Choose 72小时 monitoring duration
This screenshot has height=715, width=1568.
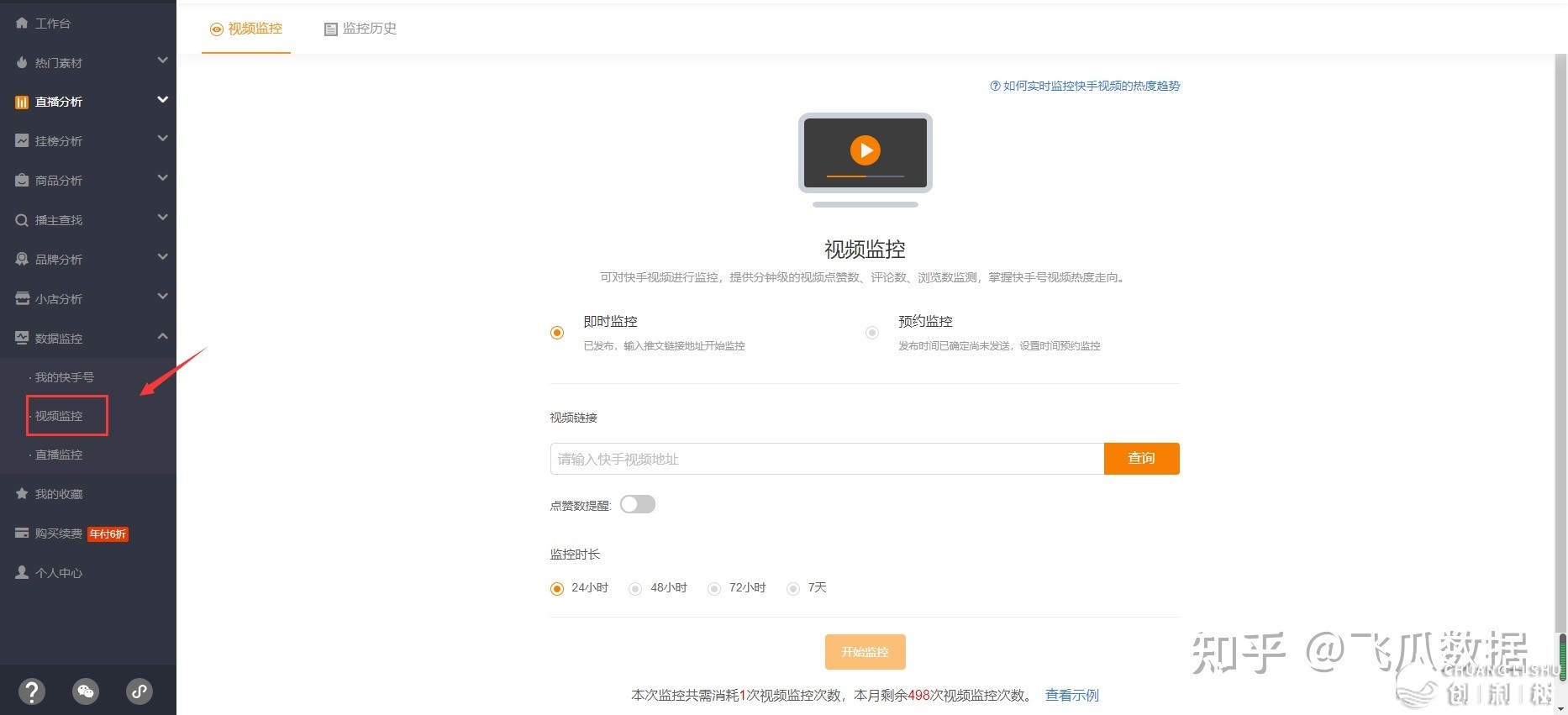coord(714,589)
